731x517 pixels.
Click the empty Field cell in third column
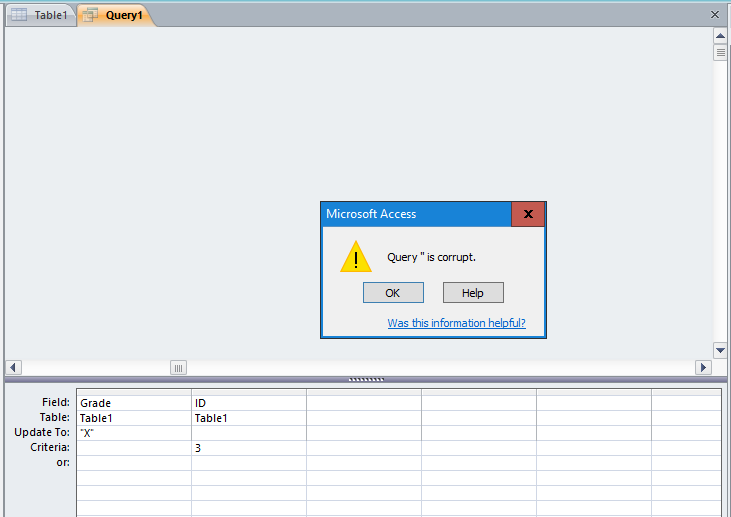coord(364,403)
